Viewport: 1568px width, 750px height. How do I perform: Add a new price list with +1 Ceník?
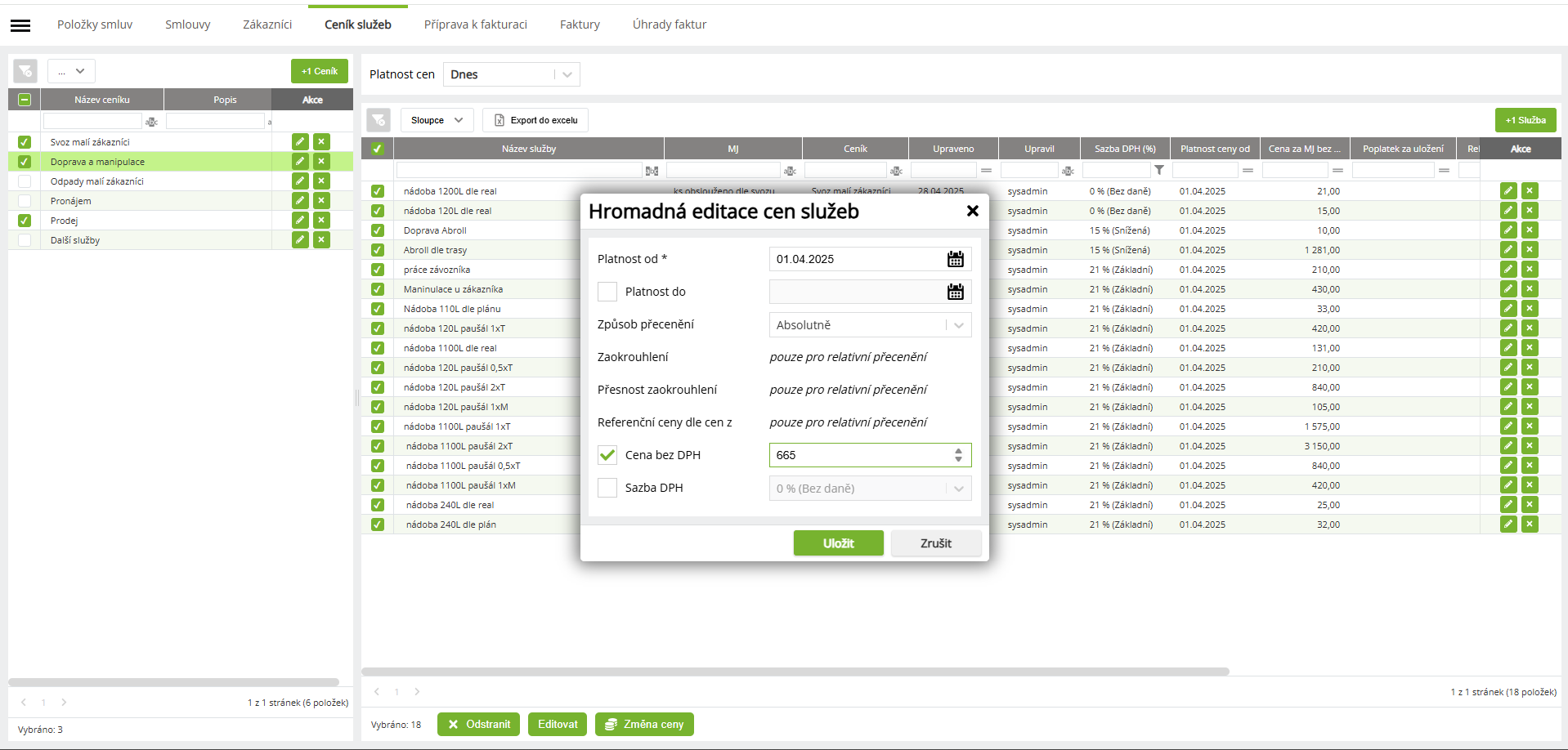tap(320, 71)
